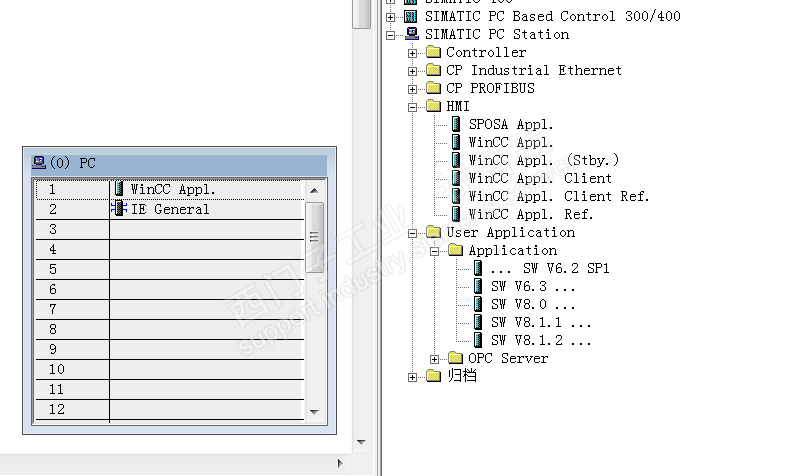Click the 归档 folder icon
The width and height of the screenshot is (797, 476).
click(434, 376)
